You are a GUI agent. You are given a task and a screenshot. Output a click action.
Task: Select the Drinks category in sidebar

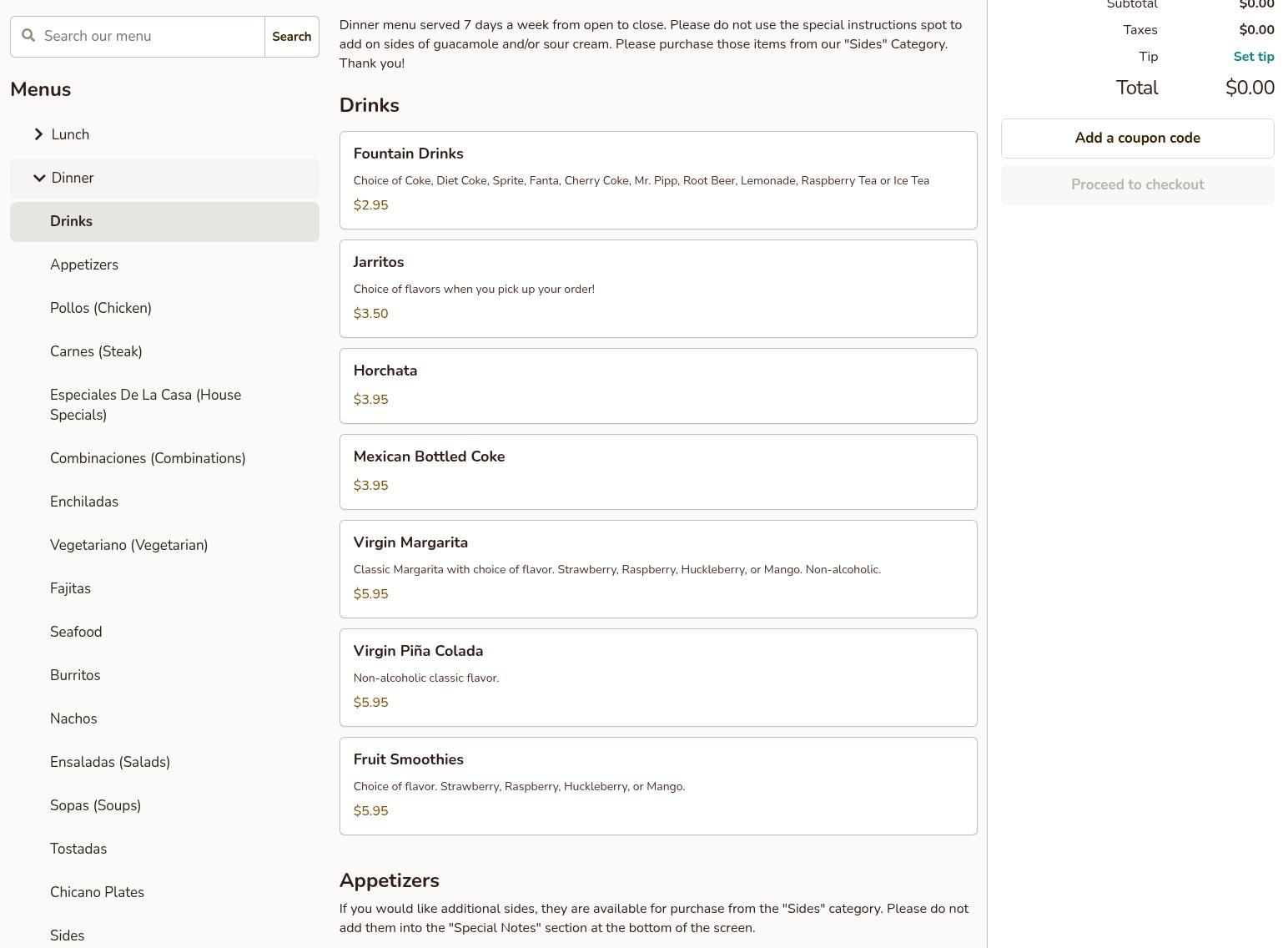[71, 221]
